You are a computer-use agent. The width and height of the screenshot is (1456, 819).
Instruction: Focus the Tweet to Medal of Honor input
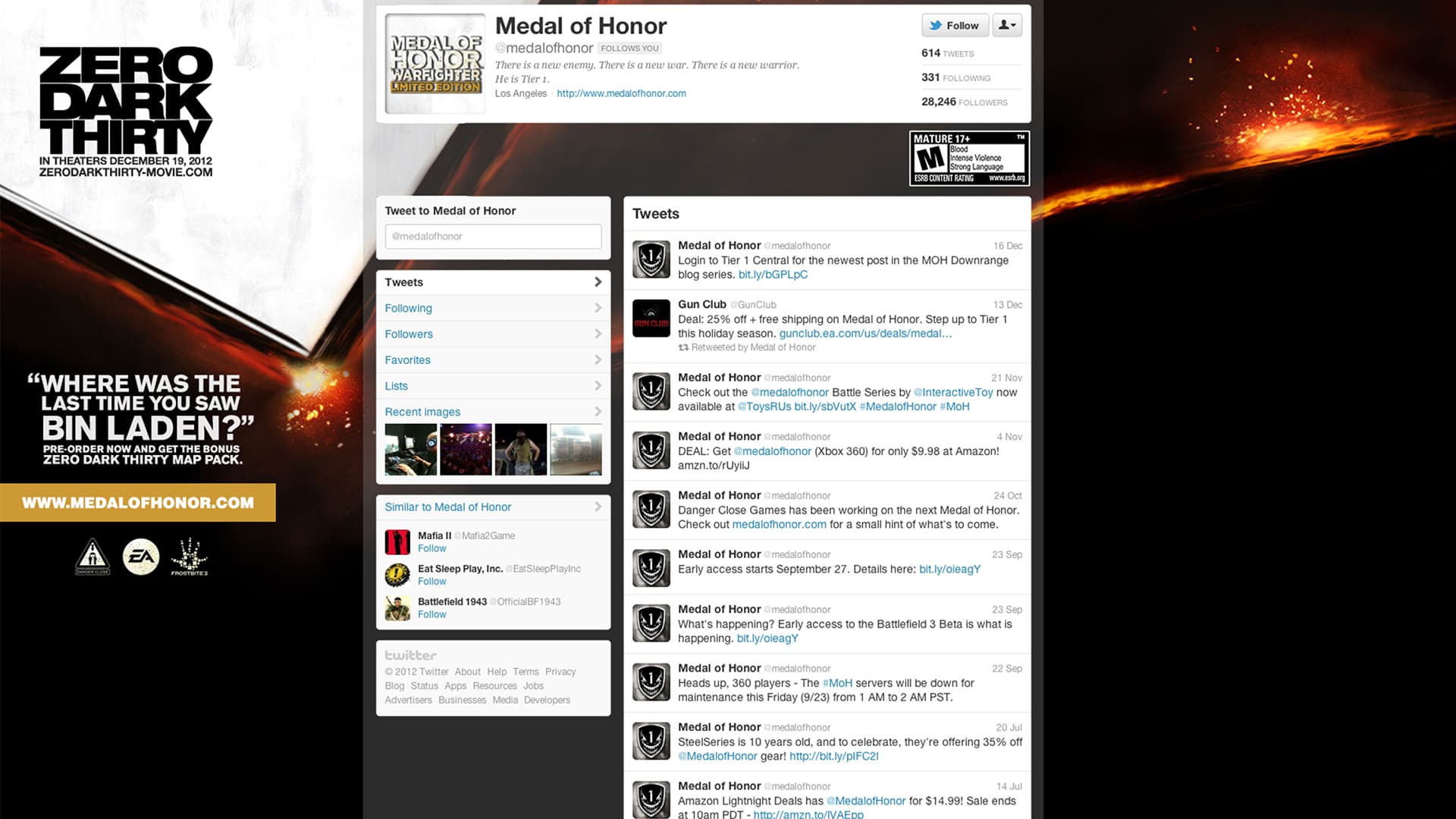pyautogui.click(x=493, y=237)
